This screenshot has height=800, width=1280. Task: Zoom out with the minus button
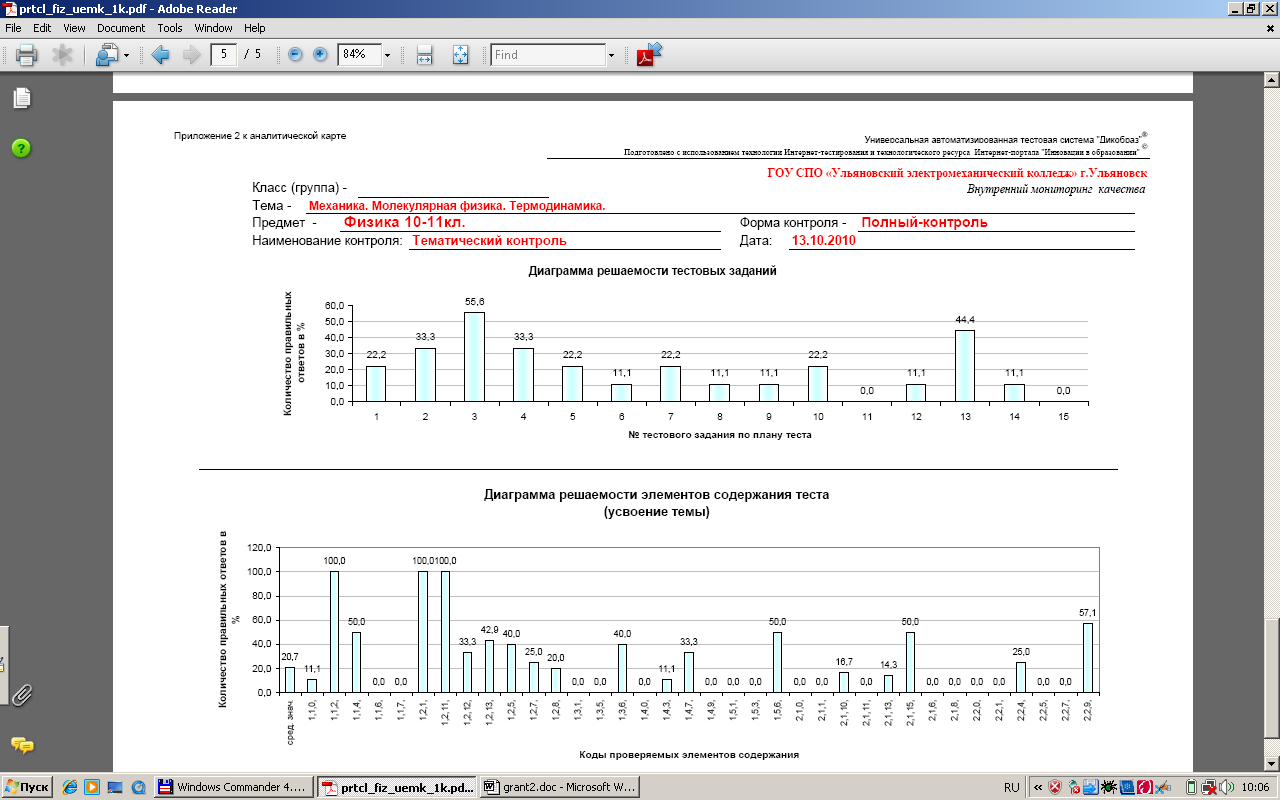click(x=295, y=55)
